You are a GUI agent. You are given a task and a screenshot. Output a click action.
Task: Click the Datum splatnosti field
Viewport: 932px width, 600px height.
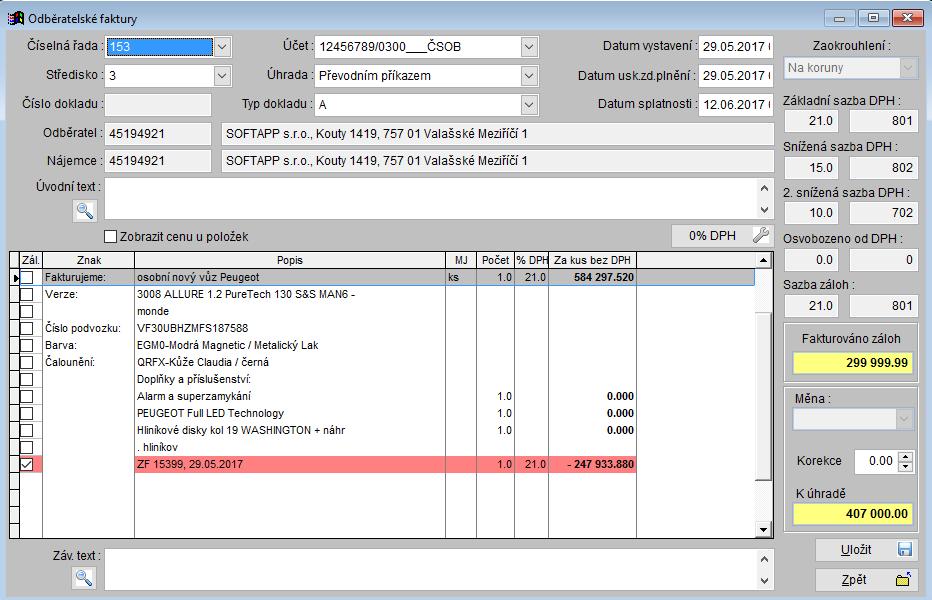(736, 105)
